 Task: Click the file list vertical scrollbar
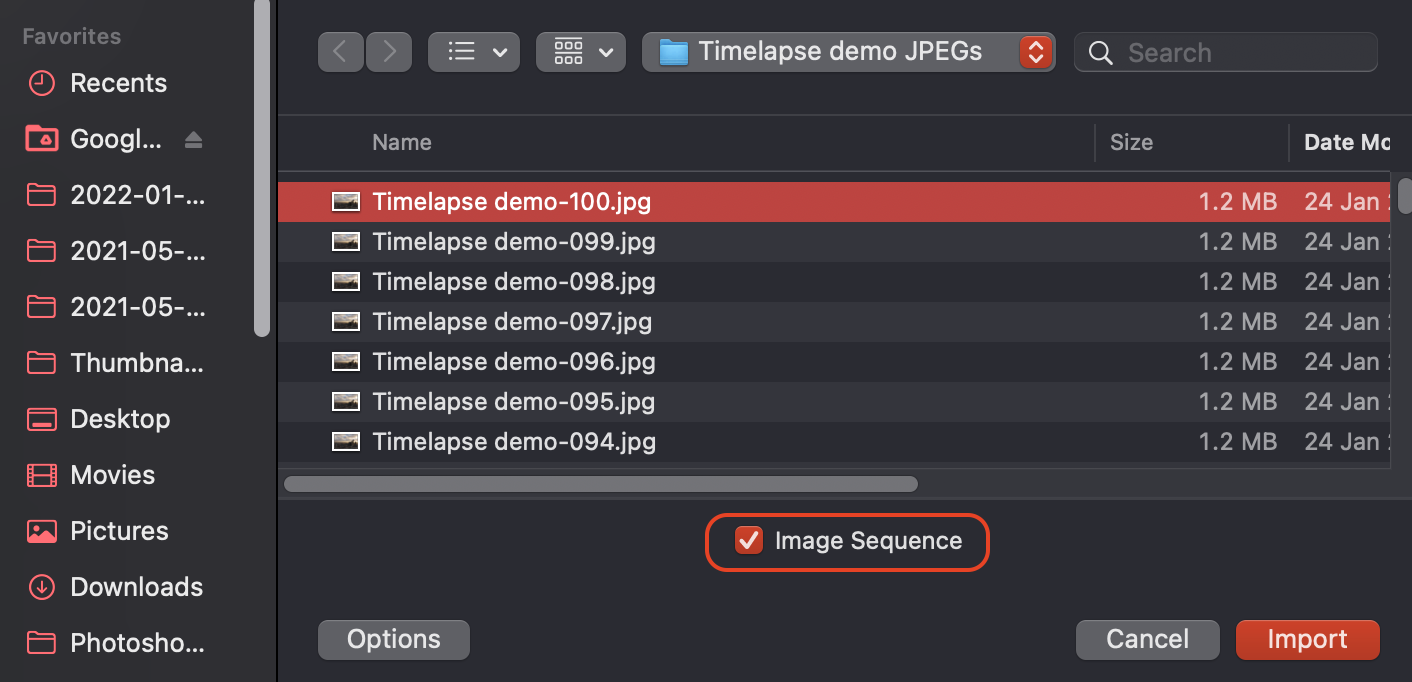coord(1405,195)
